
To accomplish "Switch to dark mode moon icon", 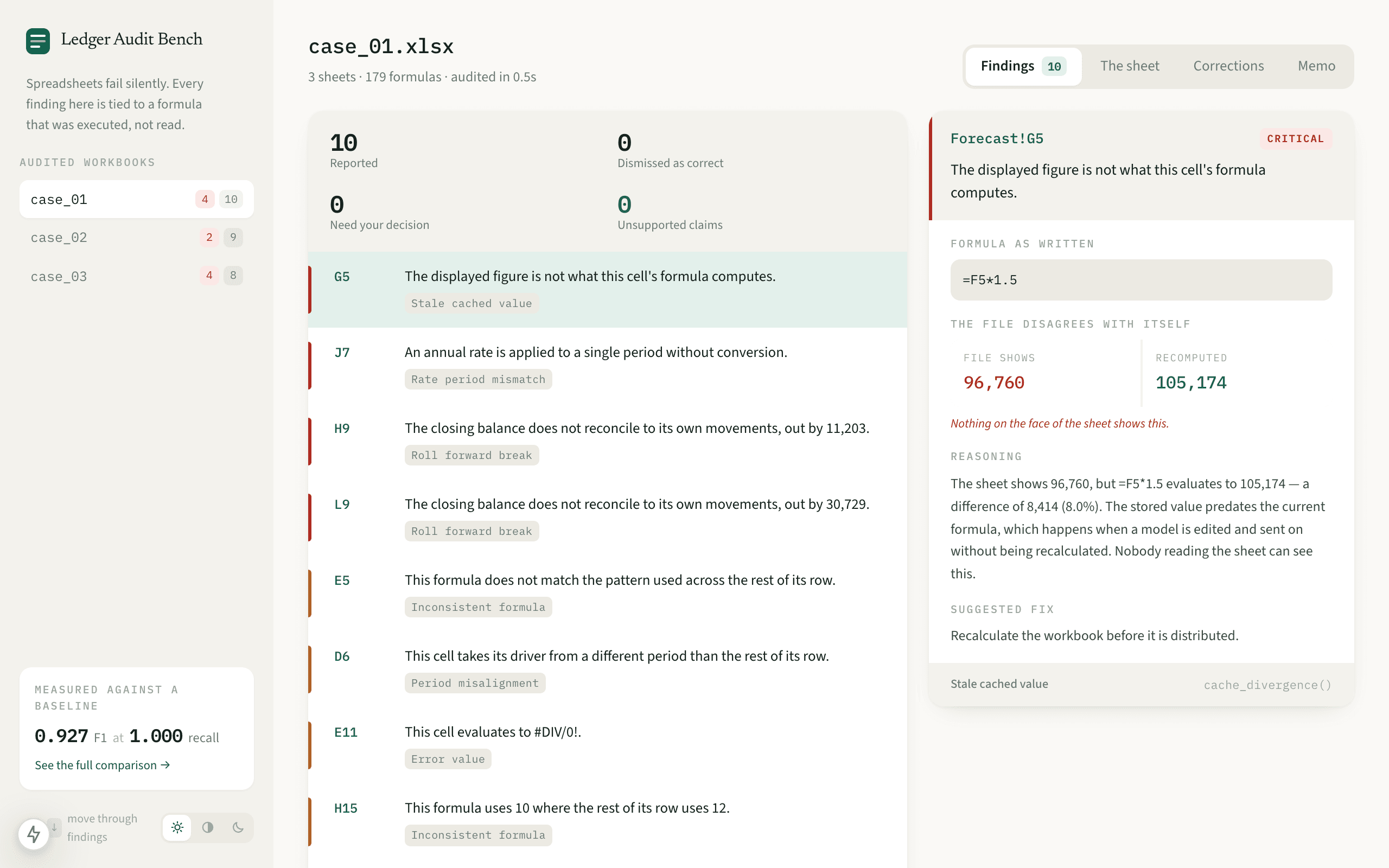I will (x=238, y=827).
